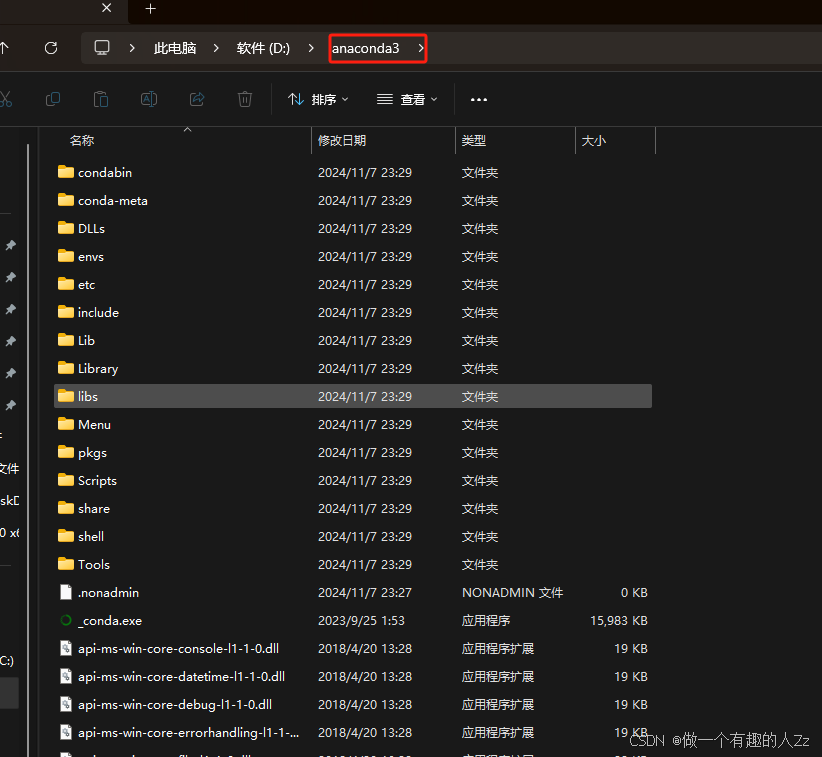Click the etc folder icon

[x=66, y=284]
